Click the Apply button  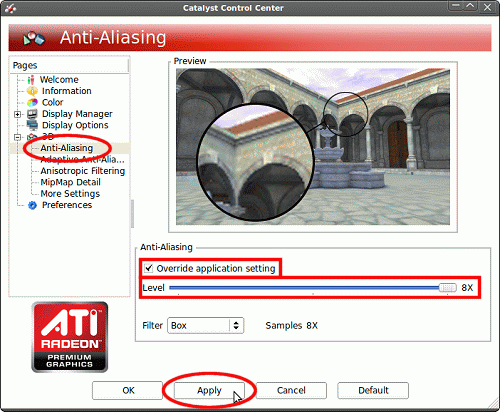[x=209, y=390]
